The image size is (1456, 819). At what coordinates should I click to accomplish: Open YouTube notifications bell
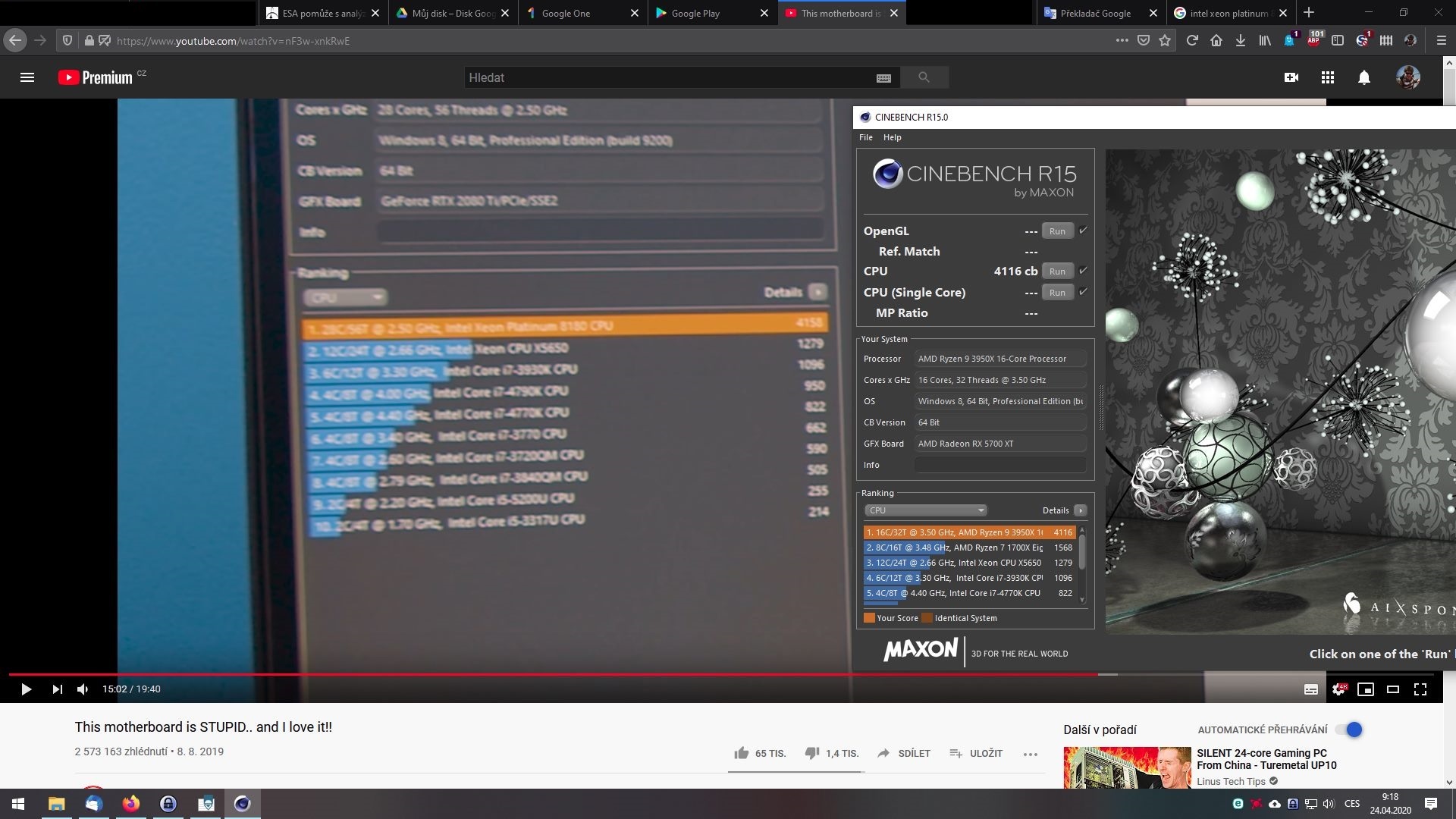(1364, 77)
